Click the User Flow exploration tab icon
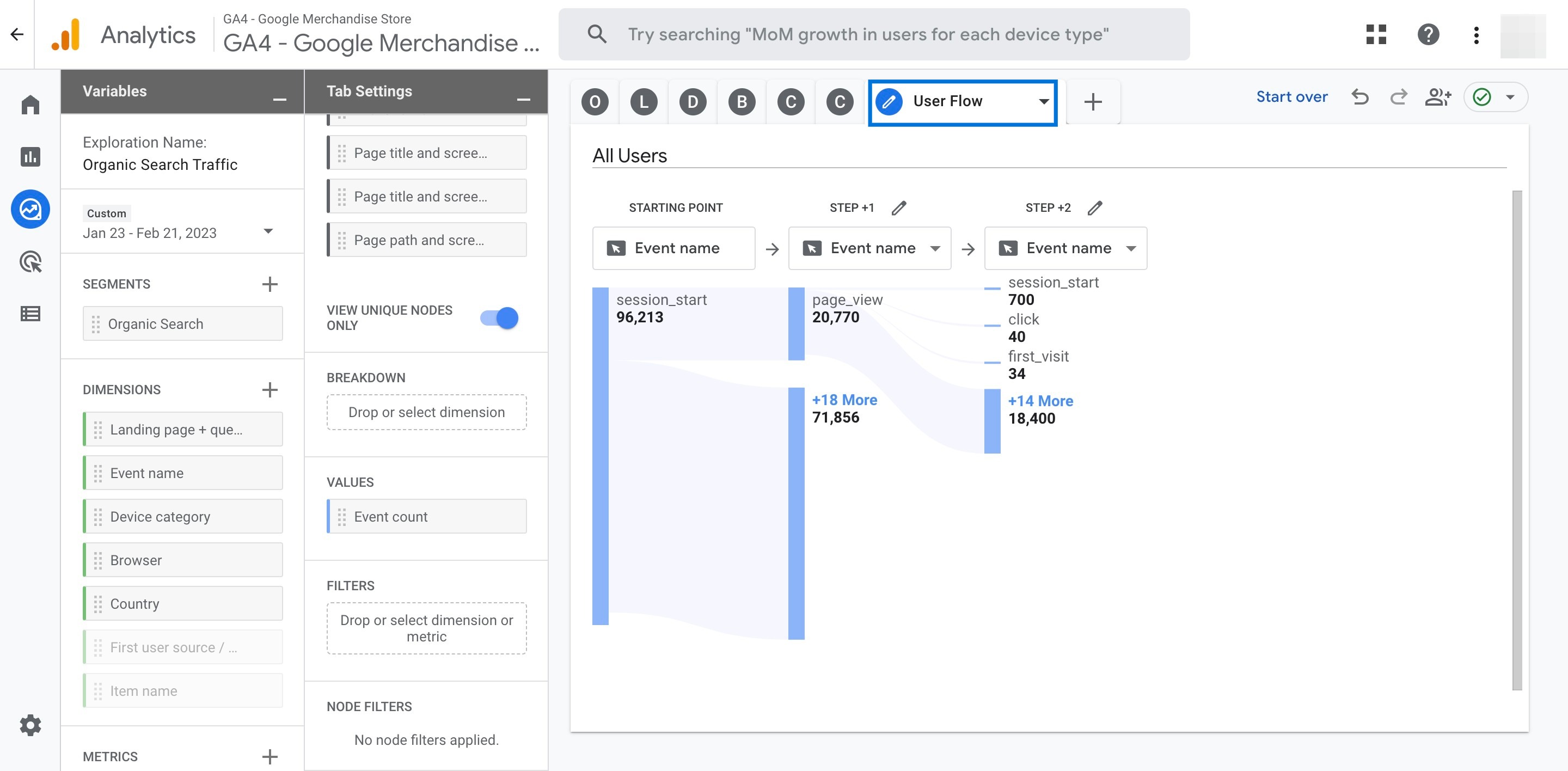This screenshot has width=1568, height=771. (x=889, y=100)
